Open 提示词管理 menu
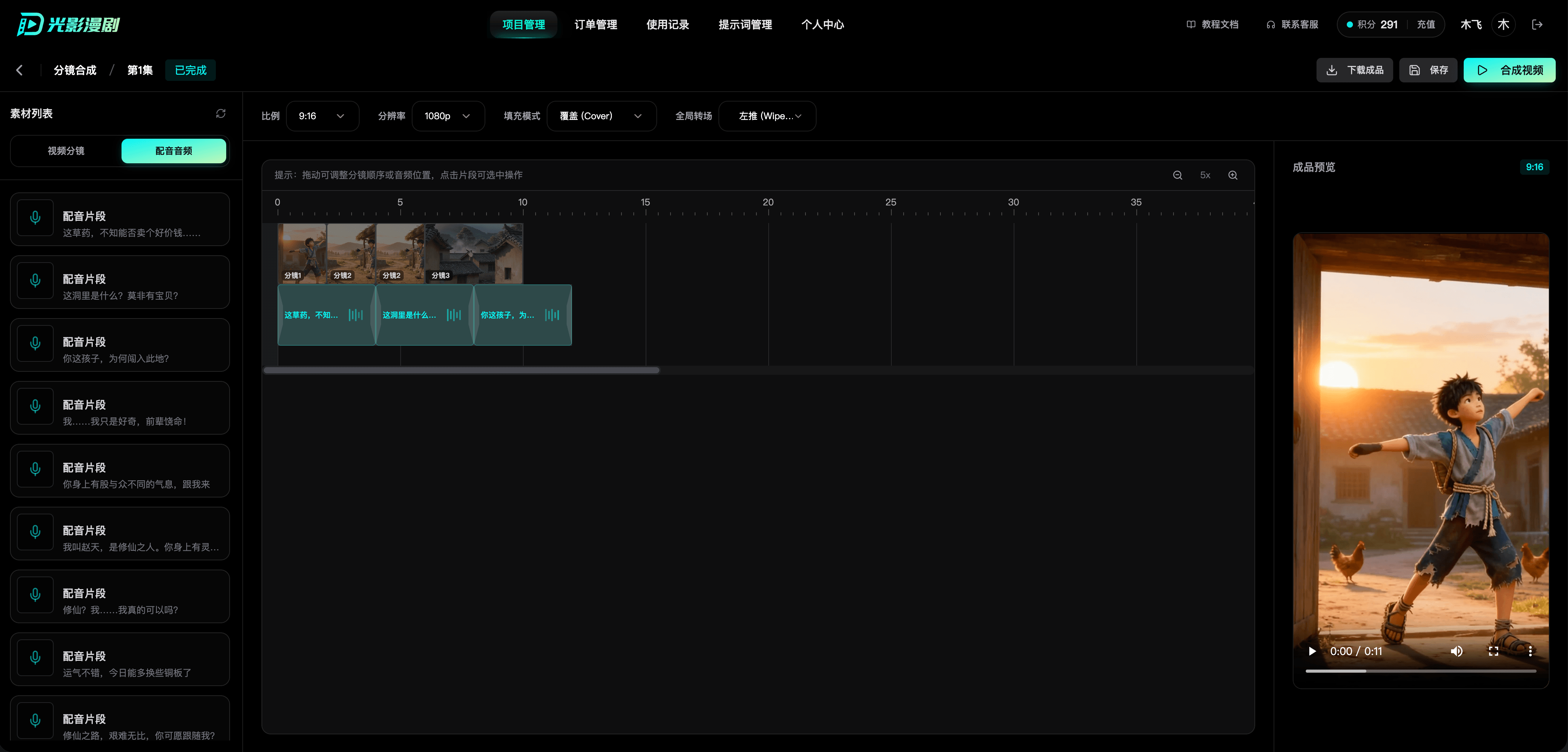The image size is (1568, 752). (x=745, y=24)
